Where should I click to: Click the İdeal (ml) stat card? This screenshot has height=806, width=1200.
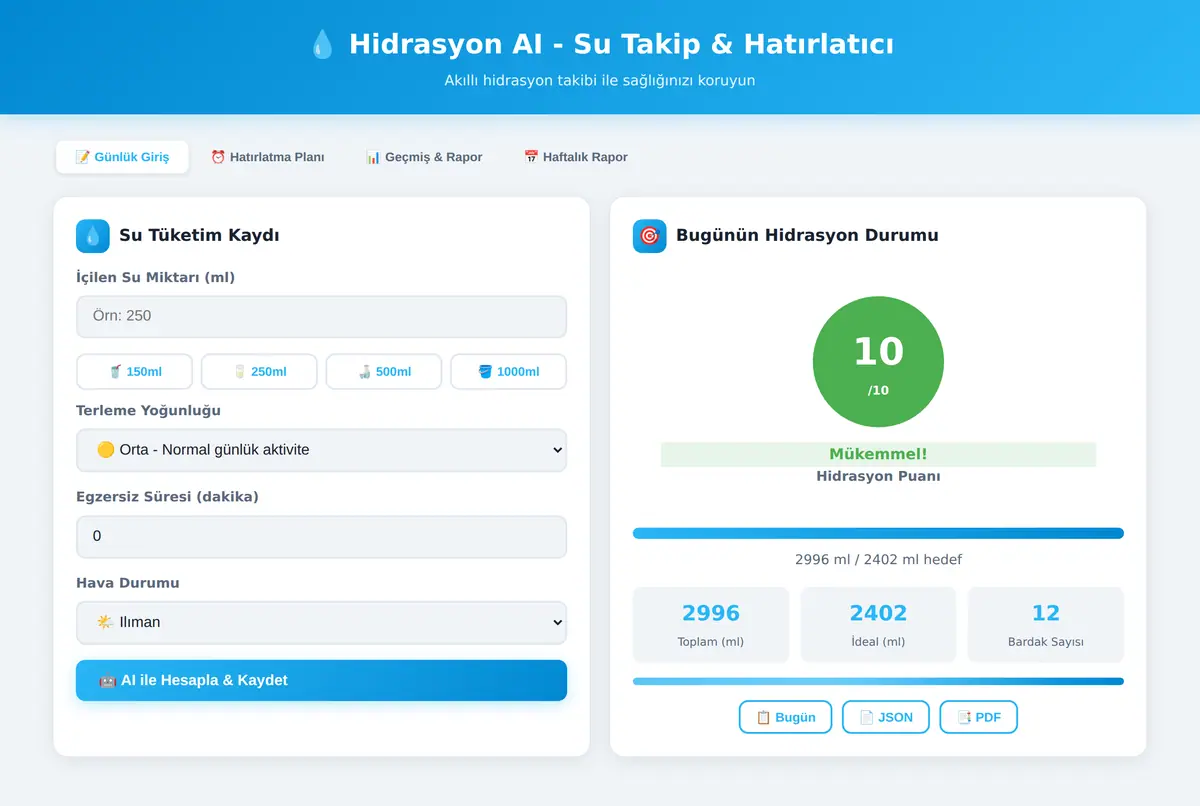point(878,624)
